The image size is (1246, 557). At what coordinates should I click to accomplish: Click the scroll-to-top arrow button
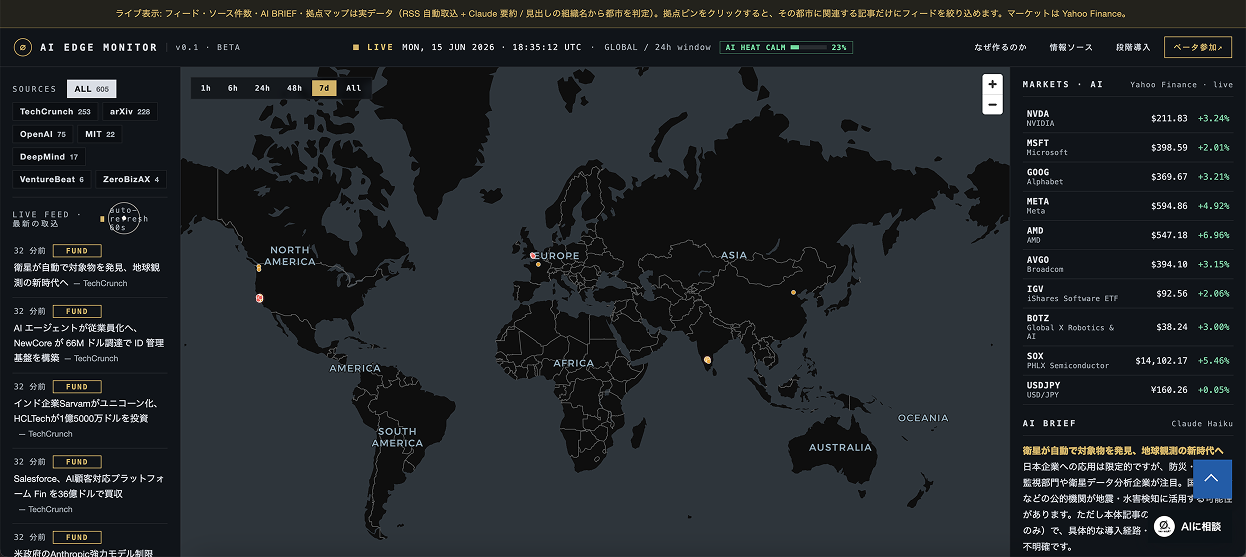1211,478
